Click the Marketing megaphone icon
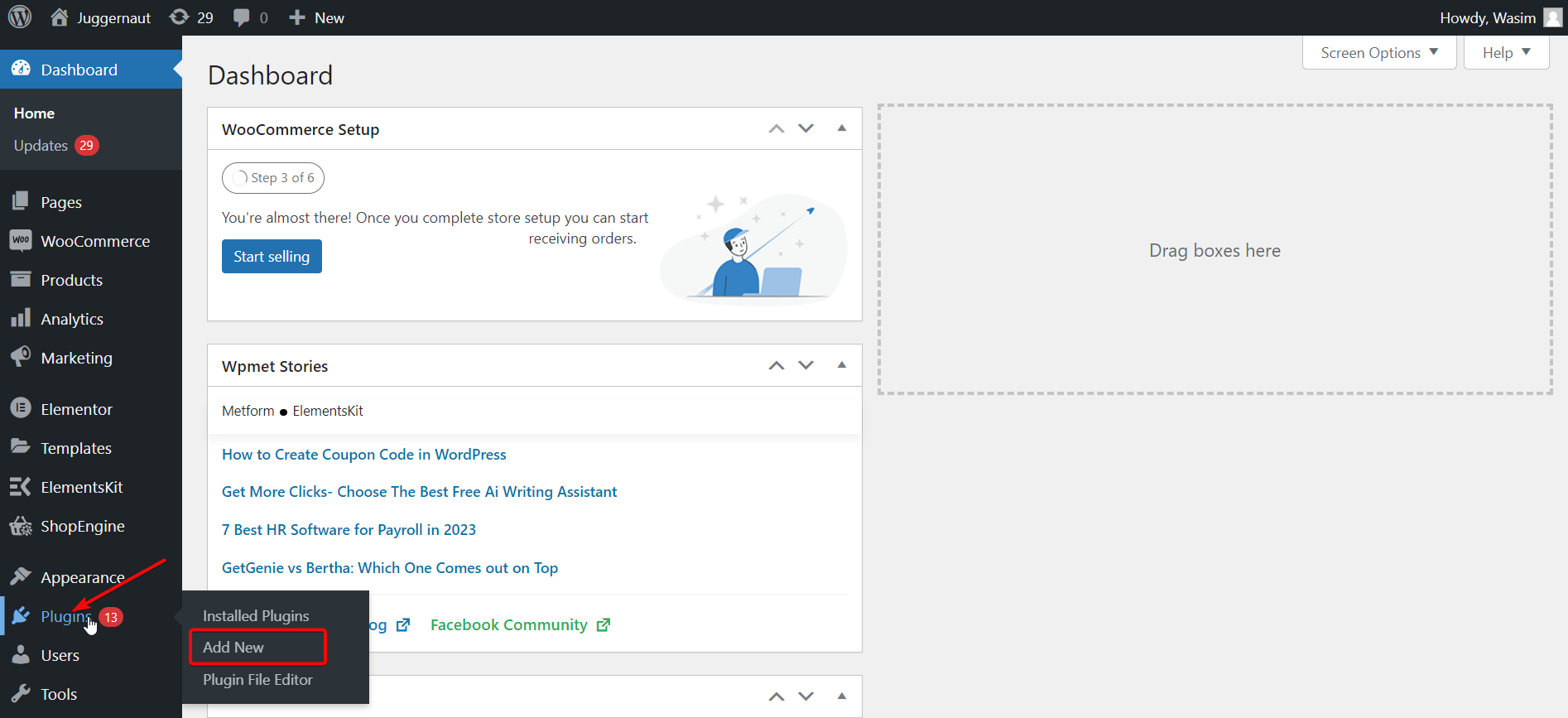Viewport: 1568px width, 718px height. 21,357
